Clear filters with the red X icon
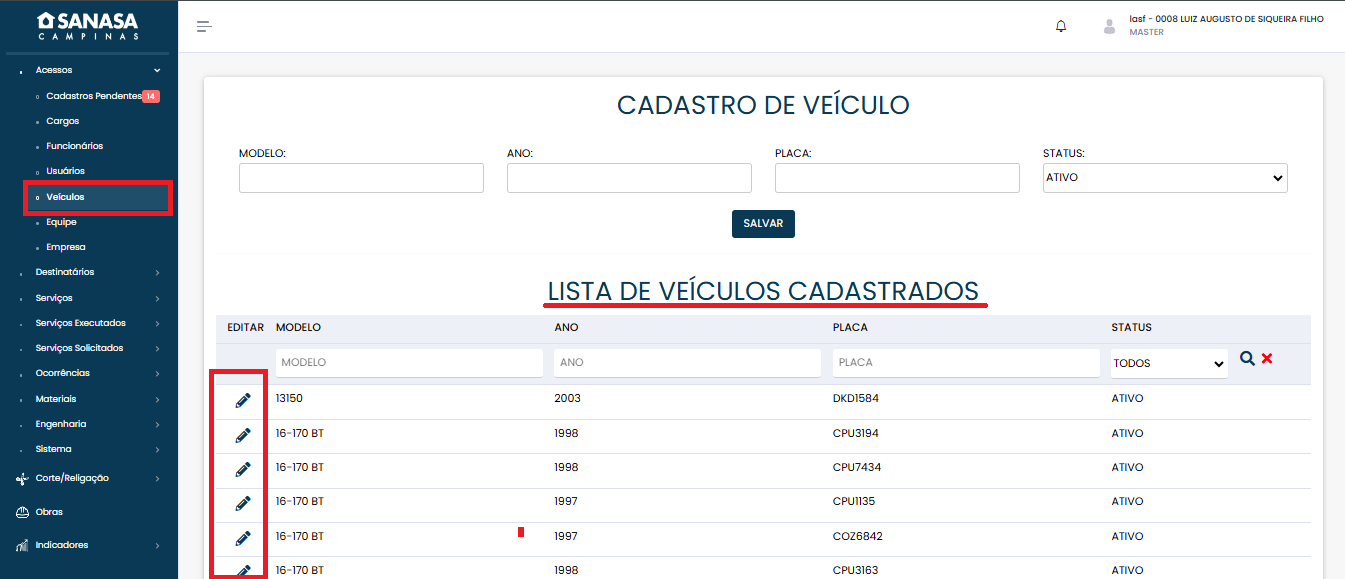1345x579 pixels. click(1267, 358)
